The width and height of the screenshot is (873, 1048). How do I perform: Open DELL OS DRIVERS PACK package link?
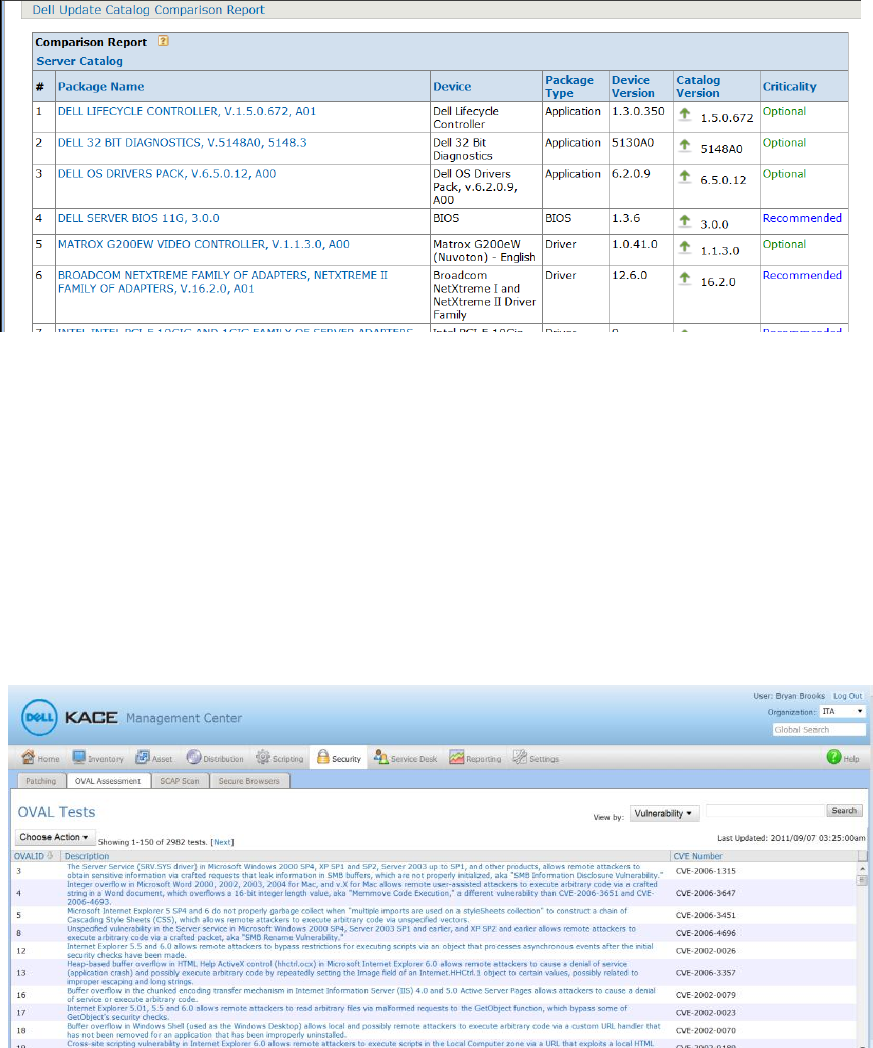(167, 174)
